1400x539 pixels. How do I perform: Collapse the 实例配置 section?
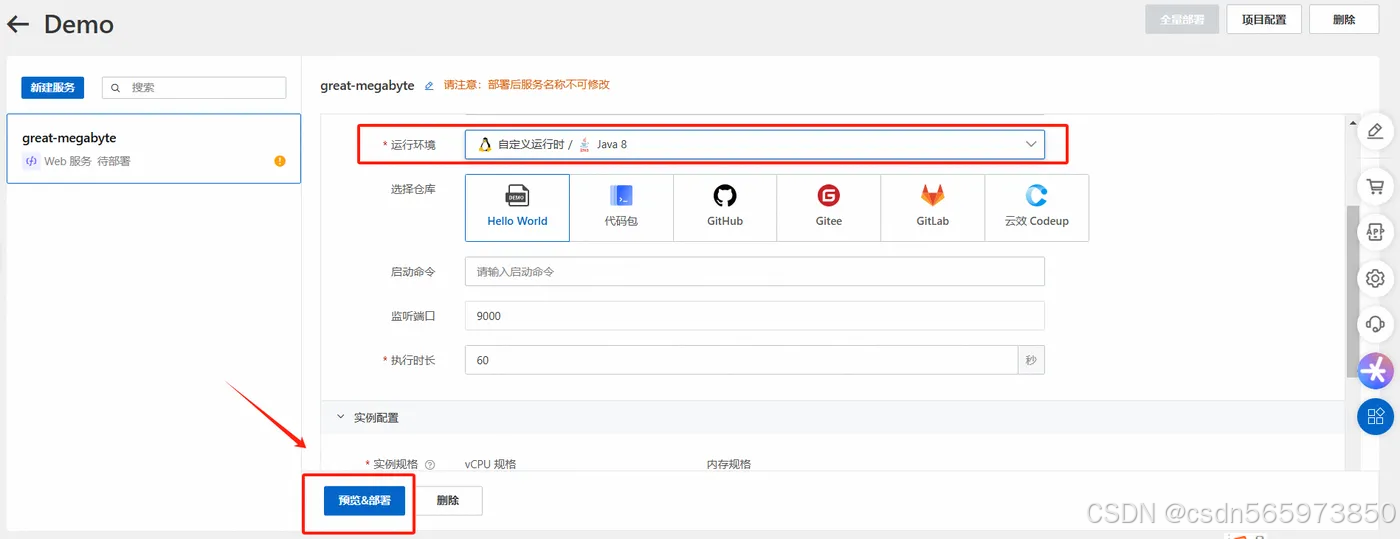pyautogui.click(x=340, y=417)
